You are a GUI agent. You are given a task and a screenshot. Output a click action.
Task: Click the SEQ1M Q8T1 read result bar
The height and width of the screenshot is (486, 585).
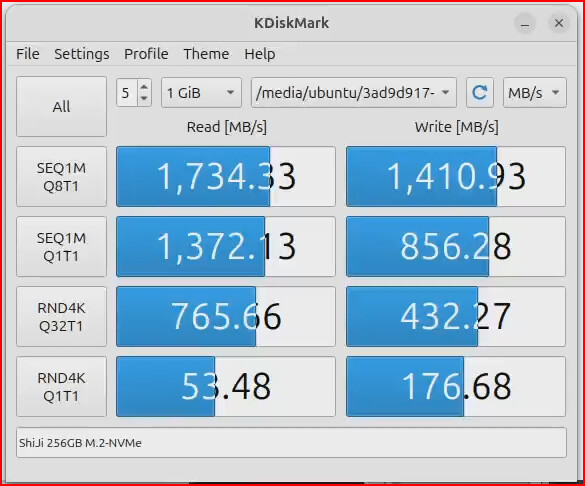point(226,176)
